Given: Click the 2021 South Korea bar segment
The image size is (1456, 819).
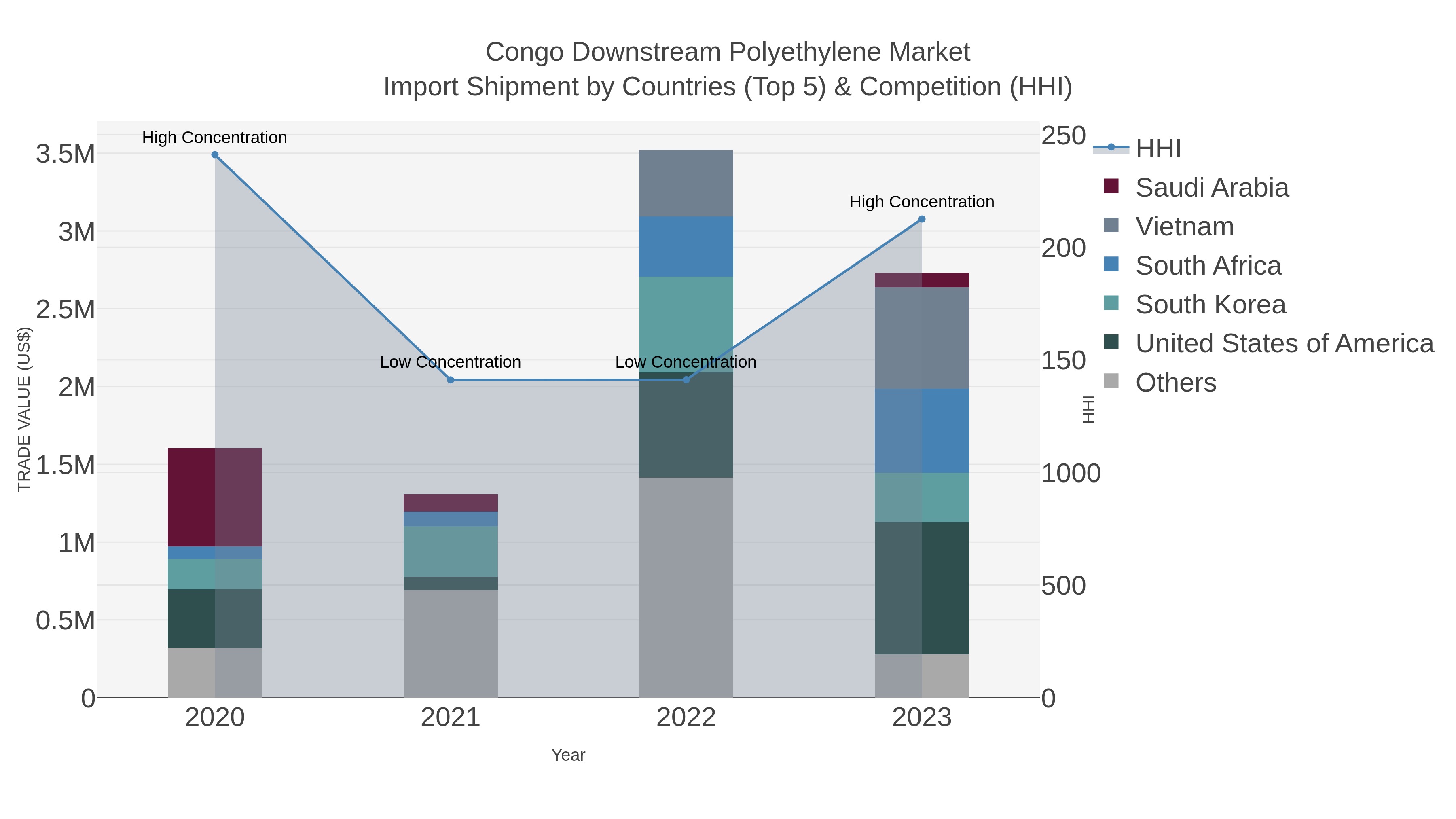Looking at the screenshot, I should pos(451,552).
